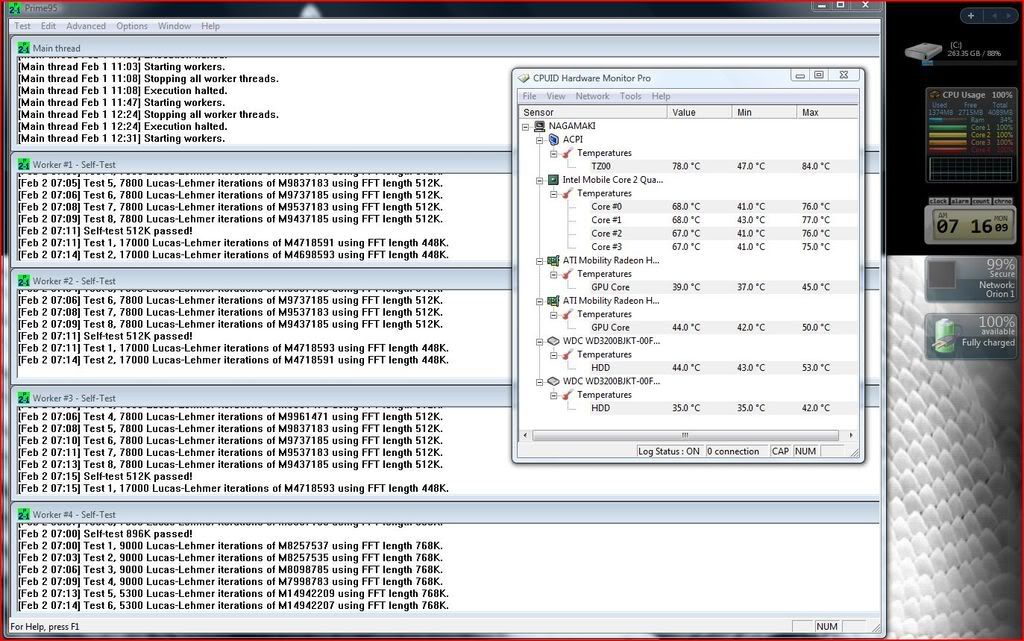
Task: Click the TZ00 max value 84.0 °C
Action: click(816, 166)
